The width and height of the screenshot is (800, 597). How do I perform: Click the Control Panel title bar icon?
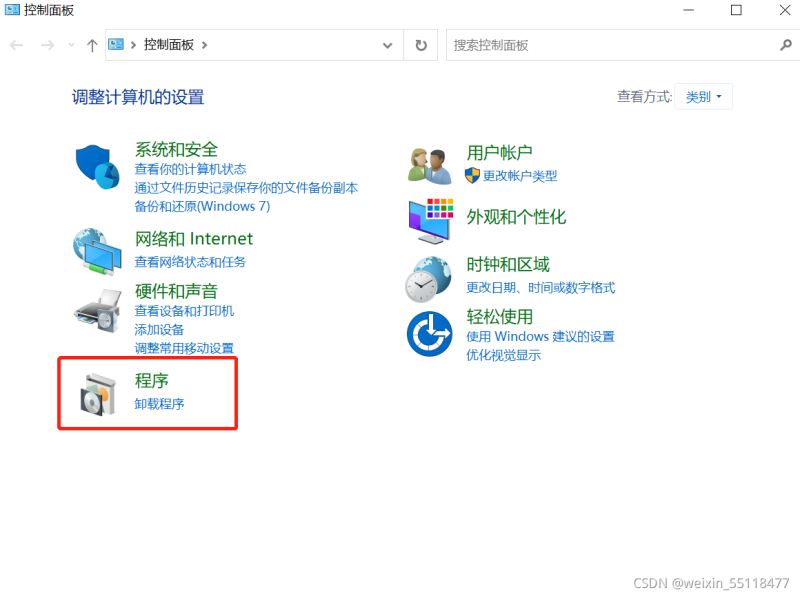tap(12, 9)
